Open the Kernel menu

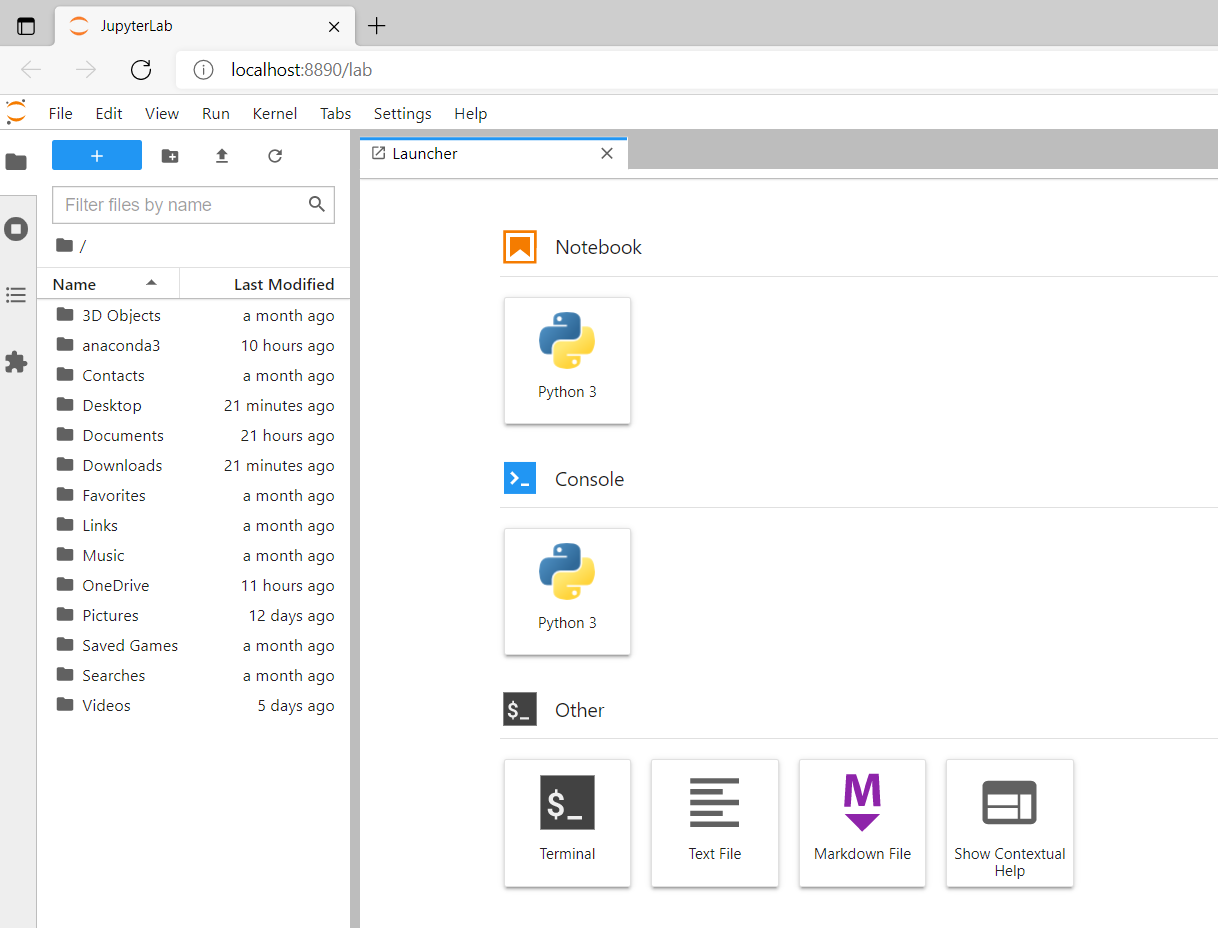(275, 114)
